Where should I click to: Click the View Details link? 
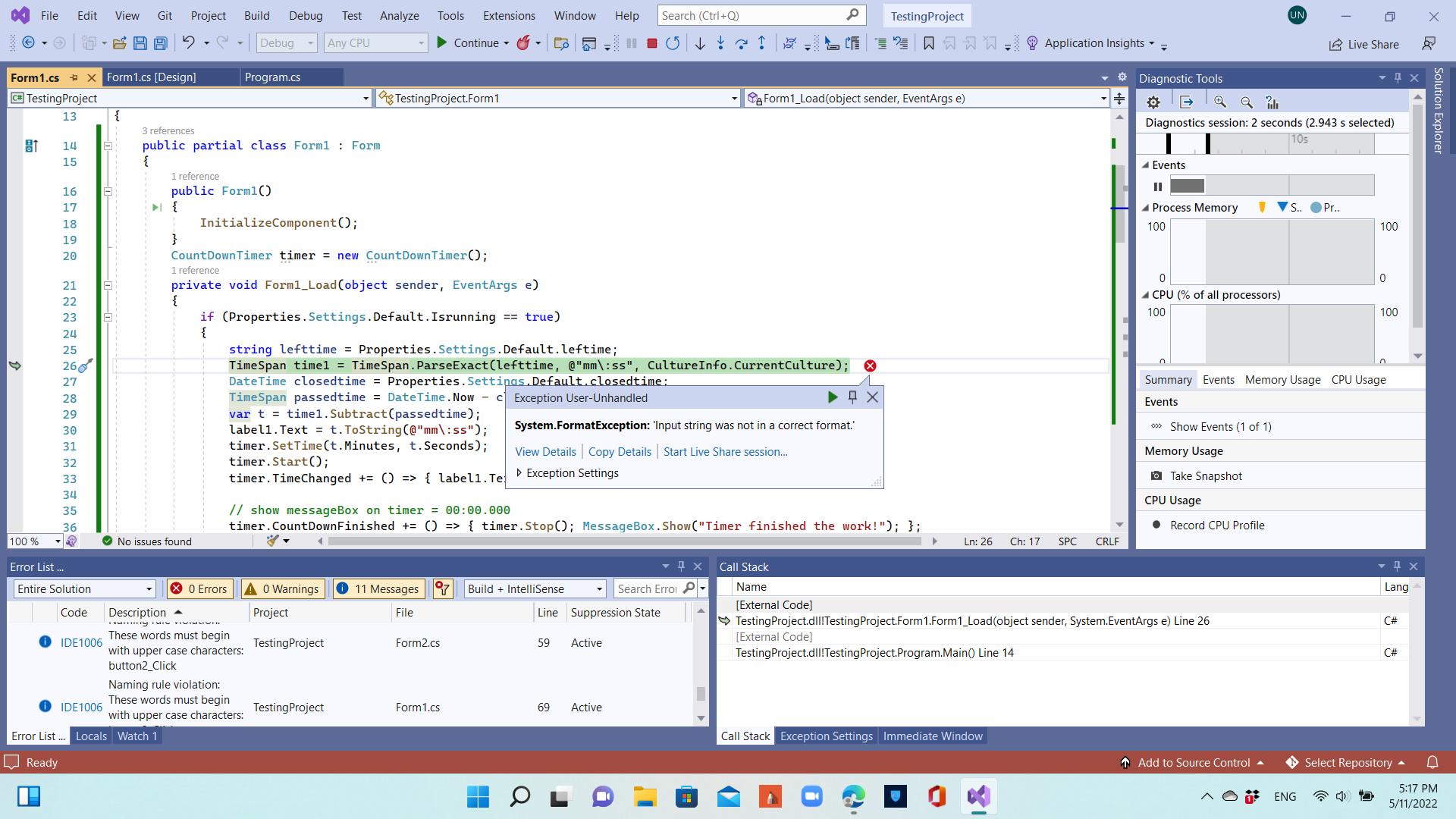coord(545,451)
